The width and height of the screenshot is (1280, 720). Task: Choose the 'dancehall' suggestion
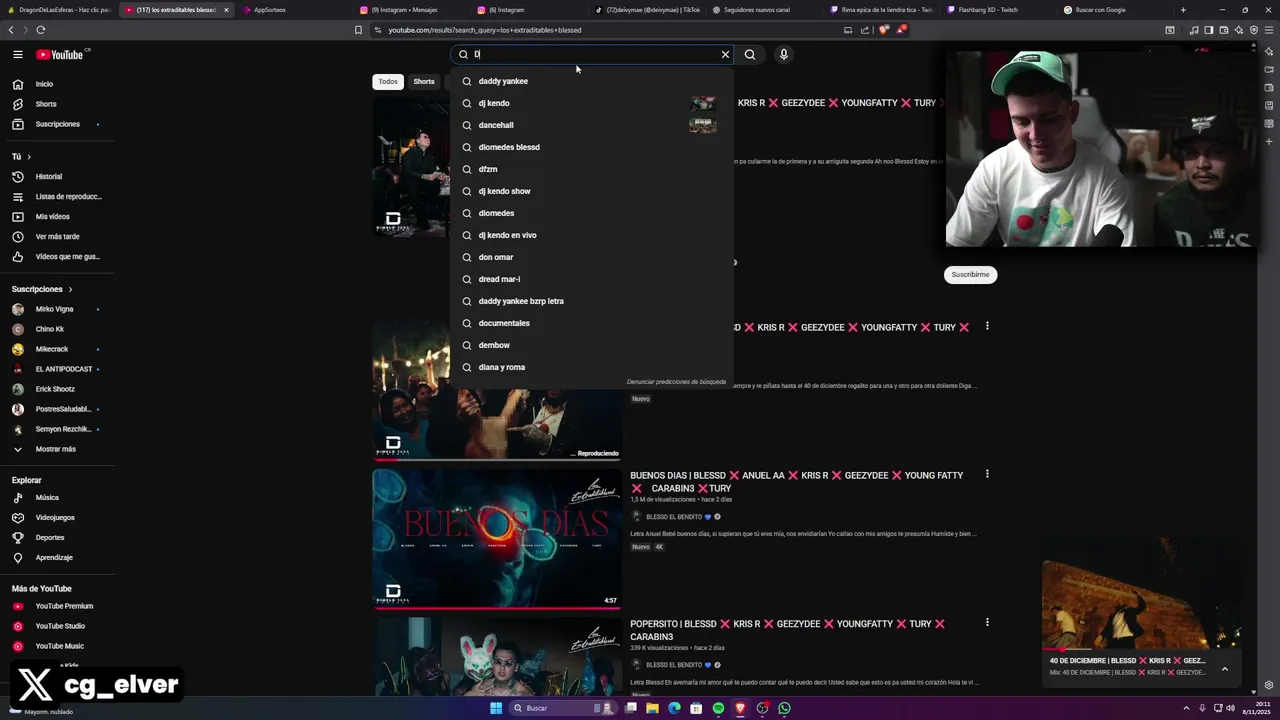[591, 125]
